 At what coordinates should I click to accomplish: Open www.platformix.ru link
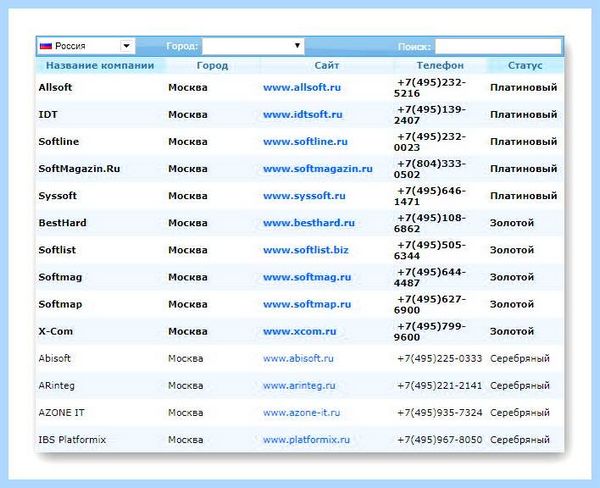tap(306, 440)
